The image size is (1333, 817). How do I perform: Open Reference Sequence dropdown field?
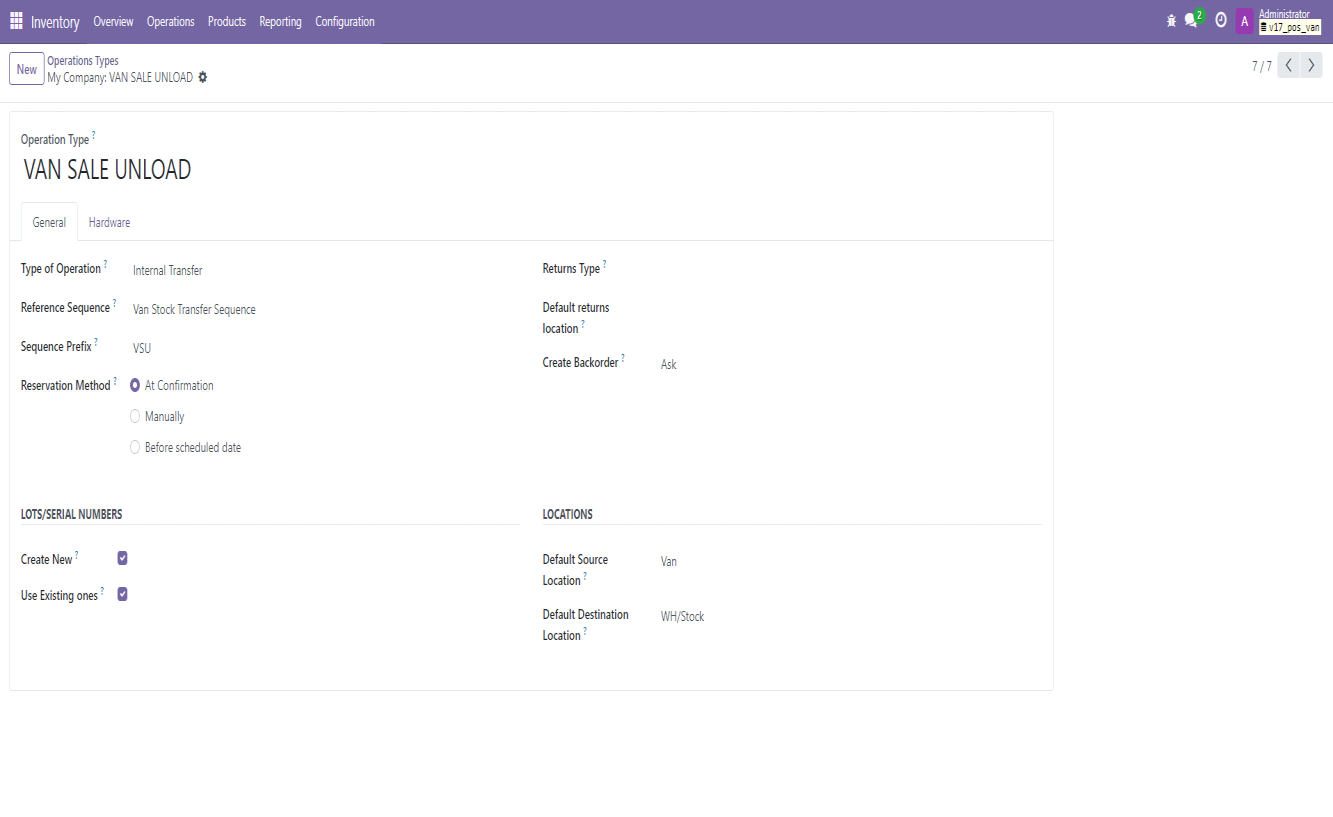(x=325, y=310)
